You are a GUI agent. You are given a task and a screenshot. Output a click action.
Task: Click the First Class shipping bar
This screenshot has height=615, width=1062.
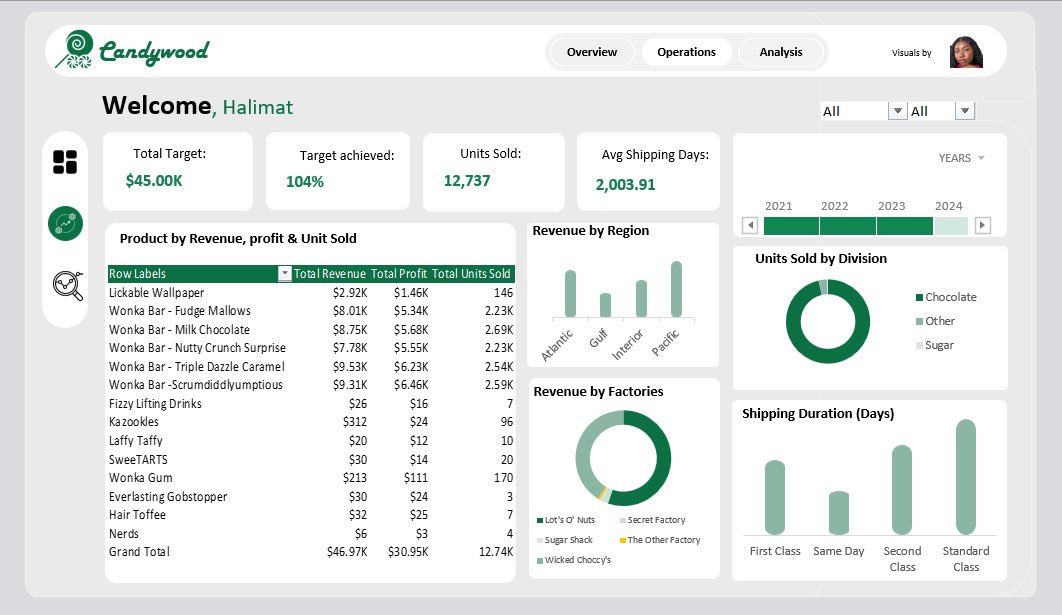pyautogui.click(x=775, y=497)
